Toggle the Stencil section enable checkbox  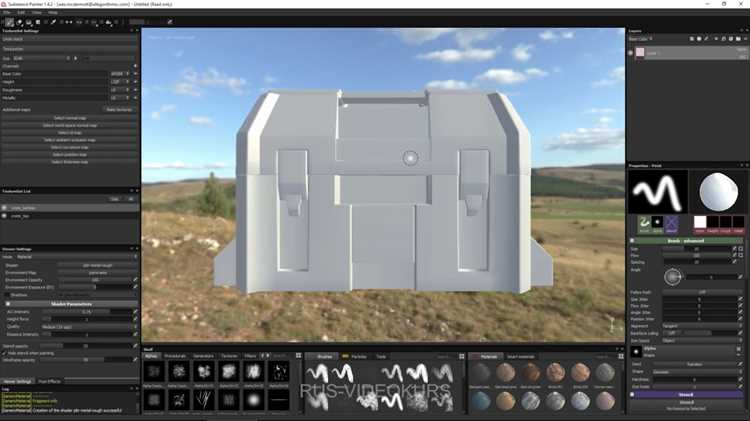coord(632,395)
